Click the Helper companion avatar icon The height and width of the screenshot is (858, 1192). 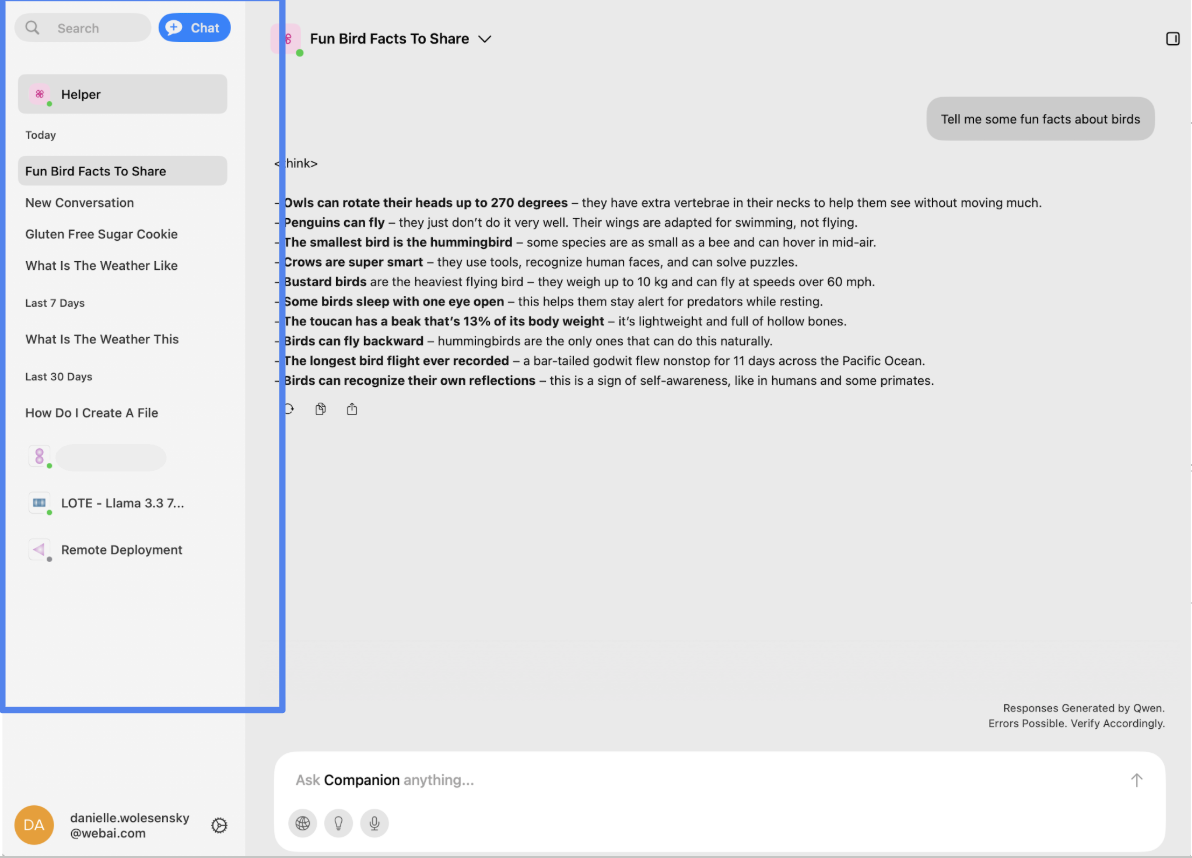tap(40, 94)
